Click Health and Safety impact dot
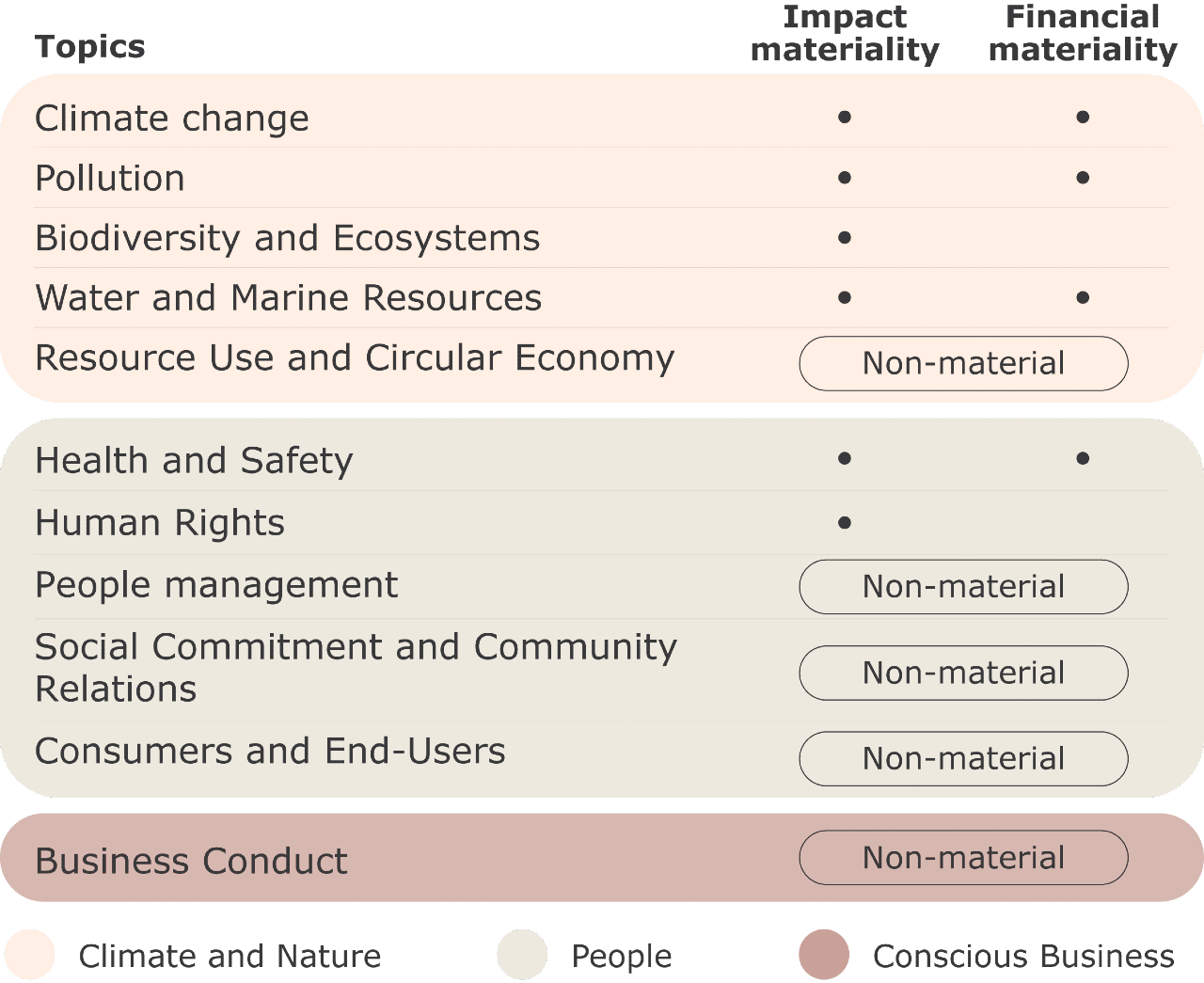Screen dimensions: 1204x983 [845, 459]
